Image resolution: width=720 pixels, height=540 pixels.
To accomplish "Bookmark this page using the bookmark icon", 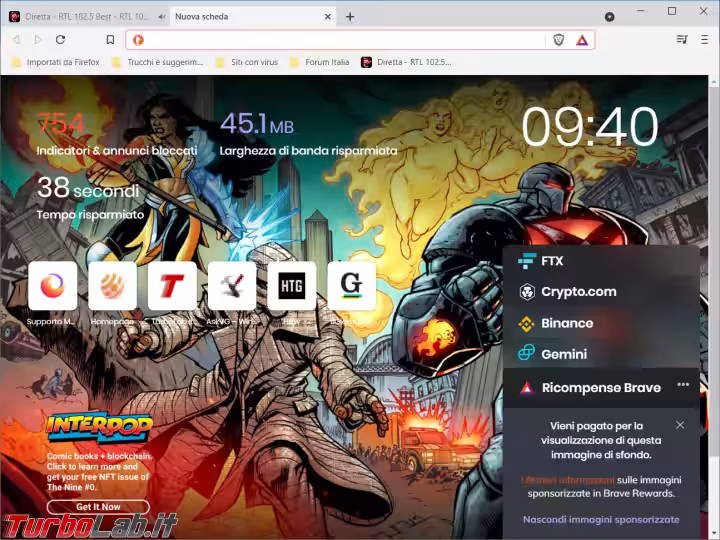I will tap(110, 40).
